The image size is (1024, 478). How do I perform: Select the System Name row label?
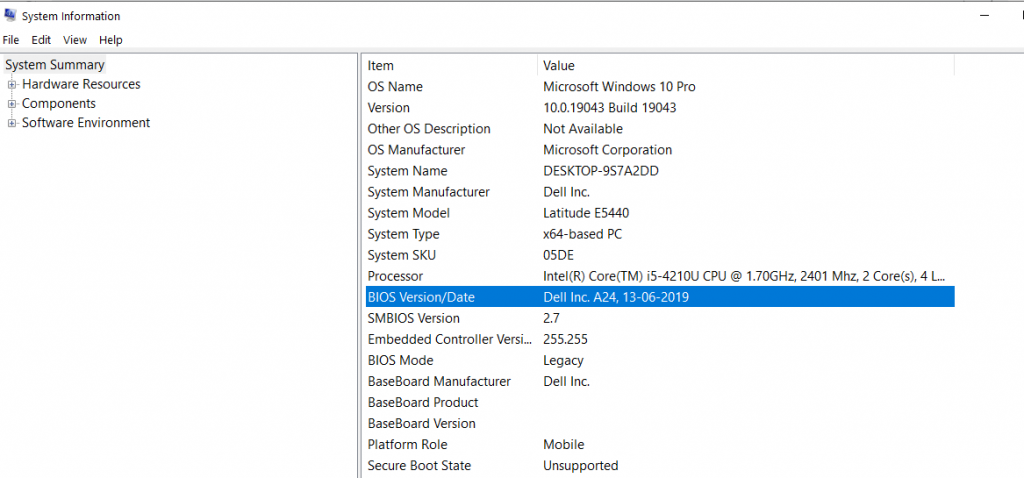pos(408,171)
